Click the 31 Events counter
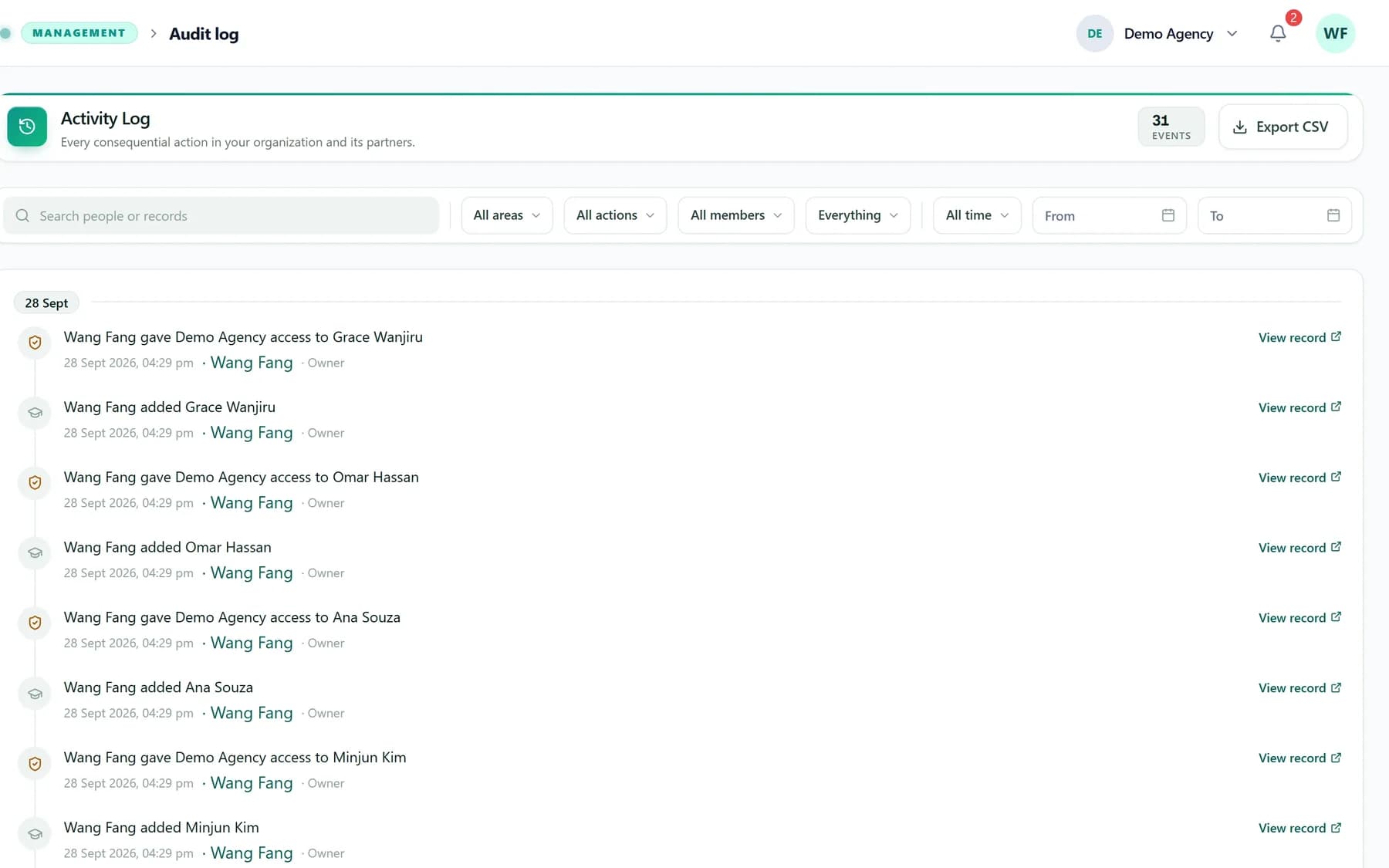The image size is (1389, 868). pyautogui.click(x=1171, y=127)
